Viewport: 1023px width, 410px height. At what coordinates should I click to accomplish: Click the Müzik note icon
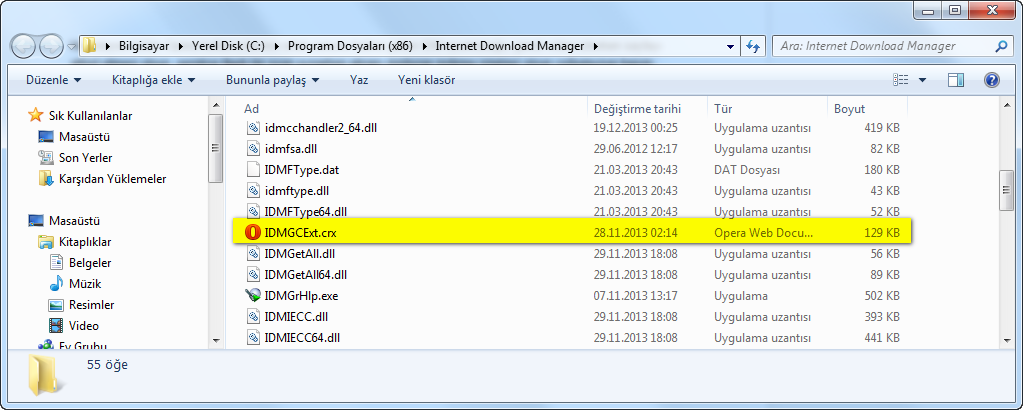56,284
